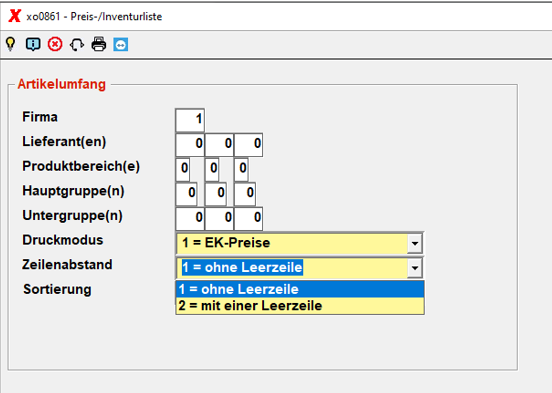Select '1 = ohne Leerzeile' list option

[x=300, y=289]
